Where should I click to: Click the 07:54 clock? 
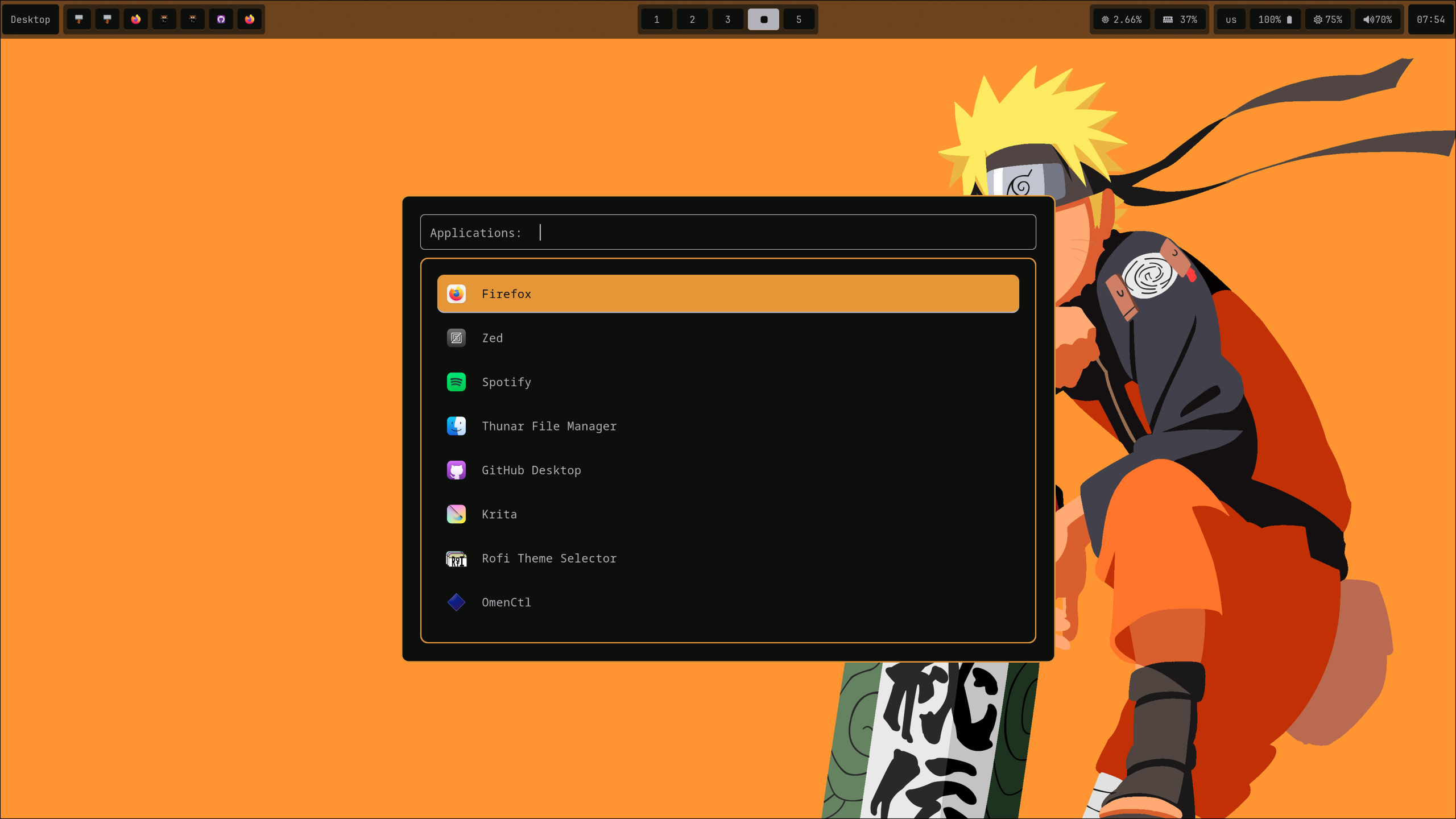pyautogui.click(x=1431, y=19)
